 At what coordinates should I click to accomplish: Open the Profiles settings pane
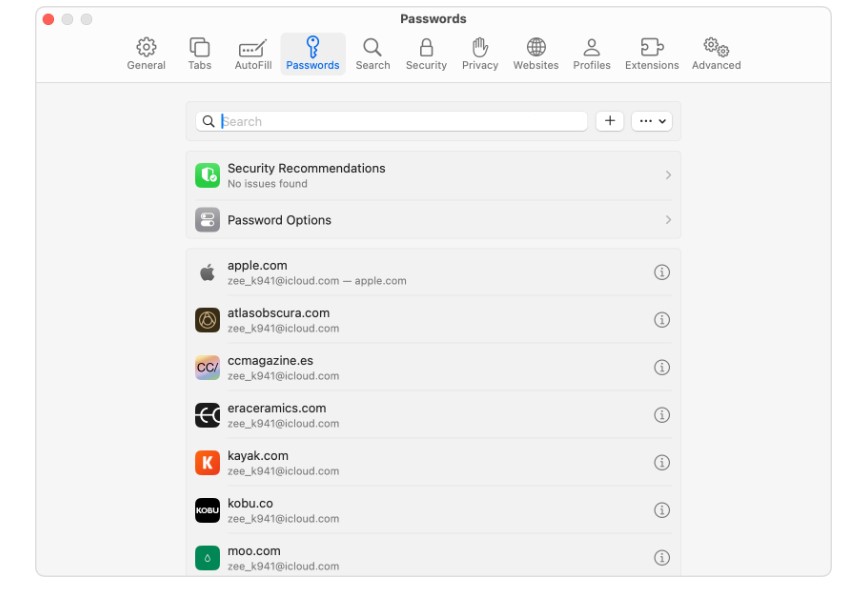click(592, 54)
